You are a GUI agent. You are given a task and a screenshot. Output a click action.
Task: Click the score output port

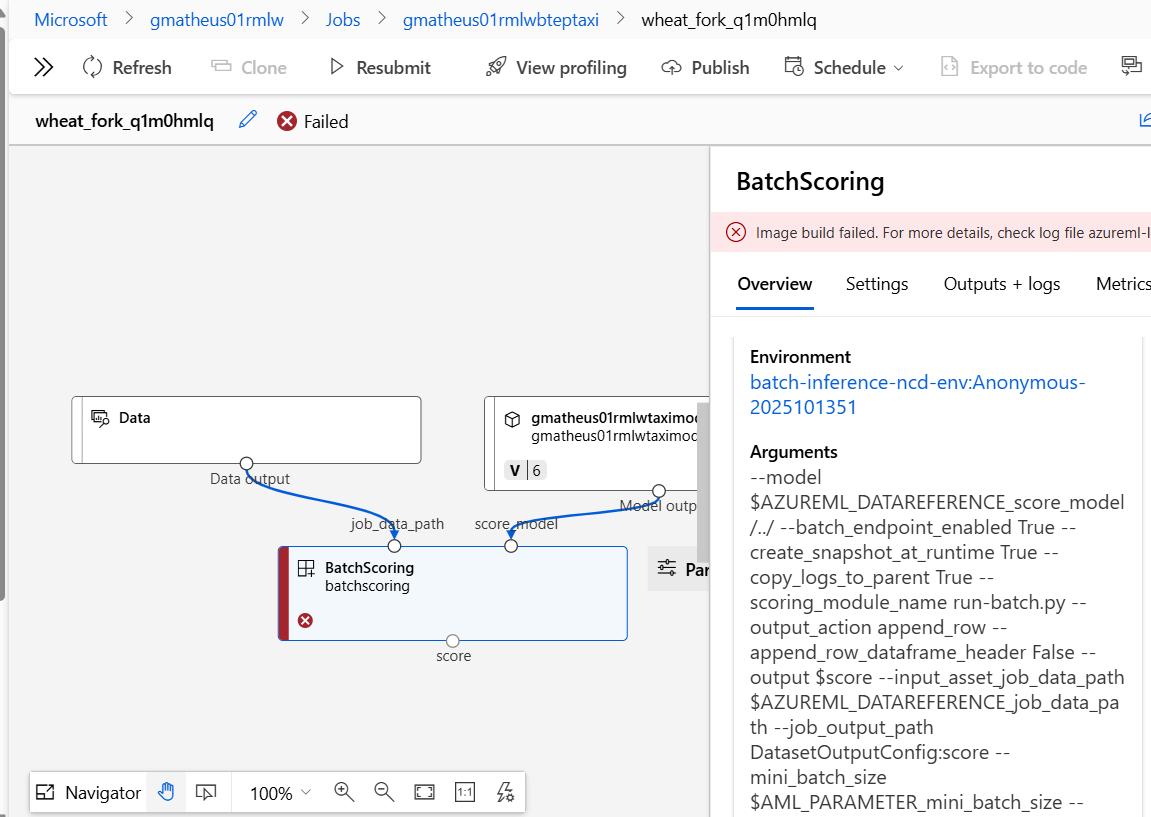click(453, 641)
